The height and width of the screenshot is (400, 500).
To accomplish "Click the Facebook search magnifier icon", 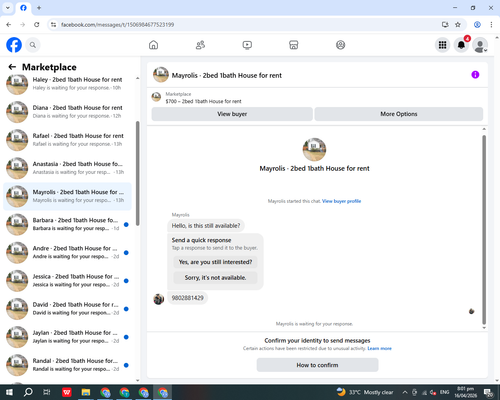I will click(33, 45).
